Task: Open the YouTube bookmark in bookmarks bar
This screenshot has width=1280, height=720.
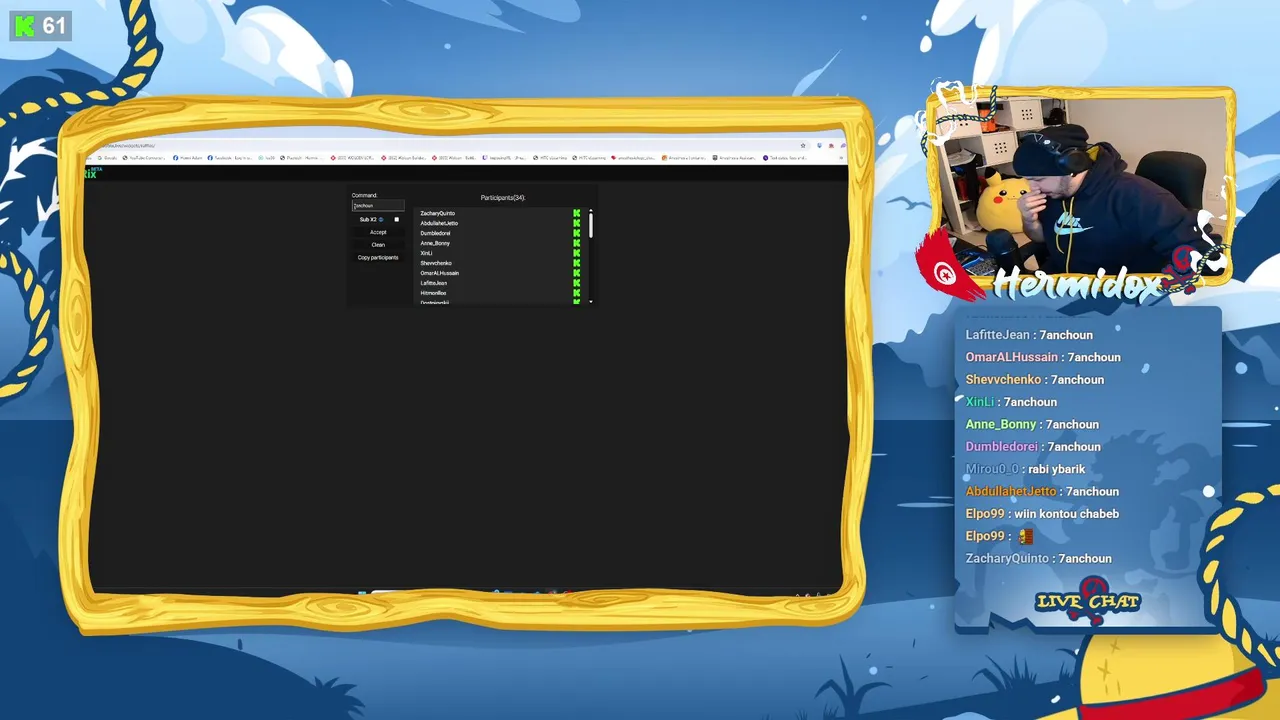Action: click(x=146, y=158)
